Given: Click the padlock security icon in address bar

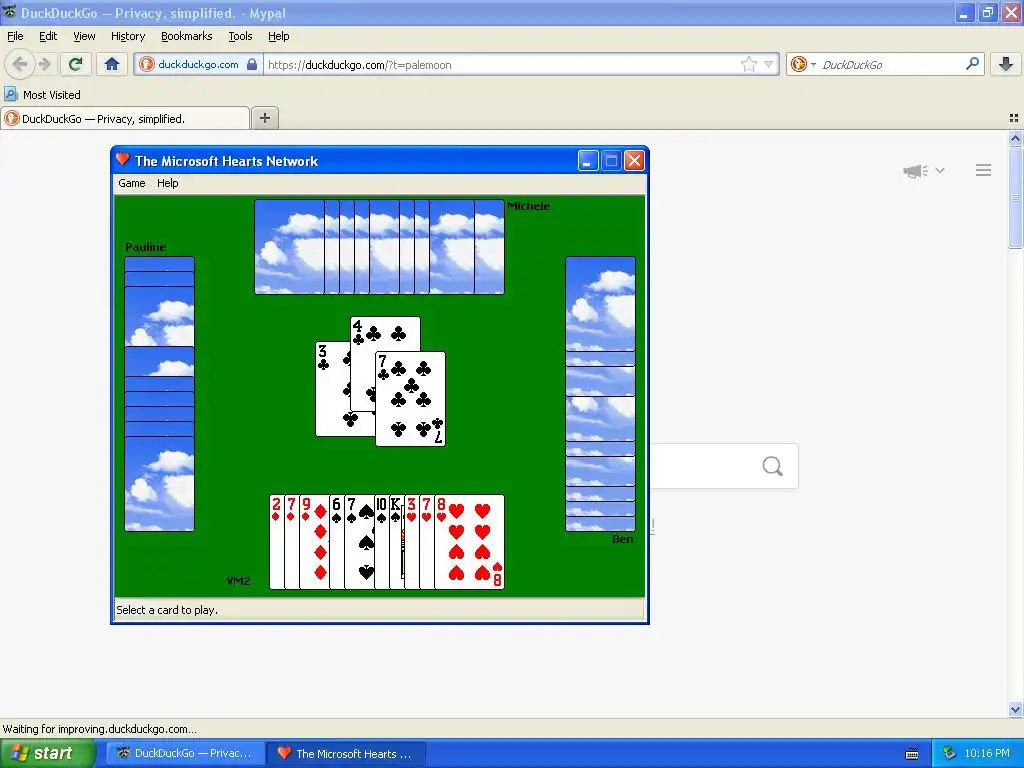Looking at the screenshot, I should [x=252, y=64].
